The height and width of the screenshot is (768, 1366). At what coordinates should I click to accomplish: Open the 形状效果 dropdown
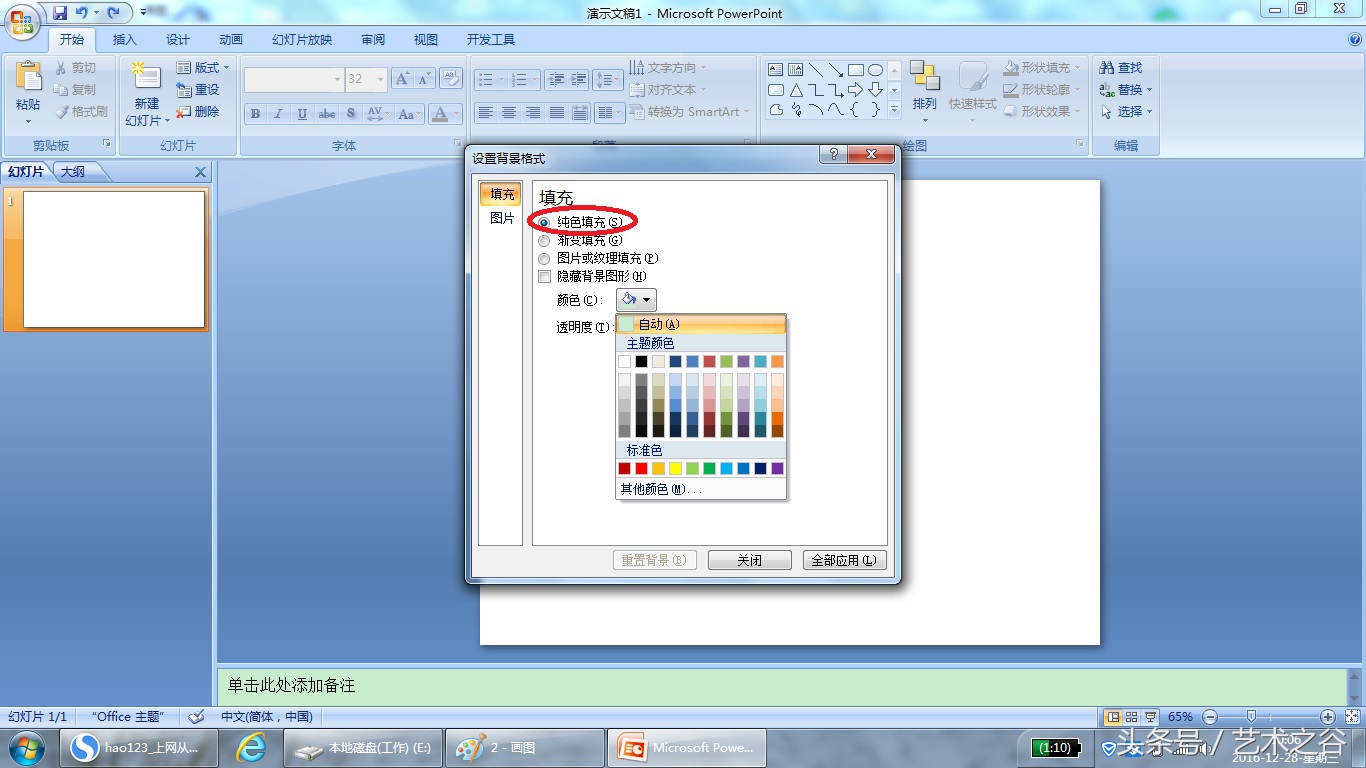1042,112
